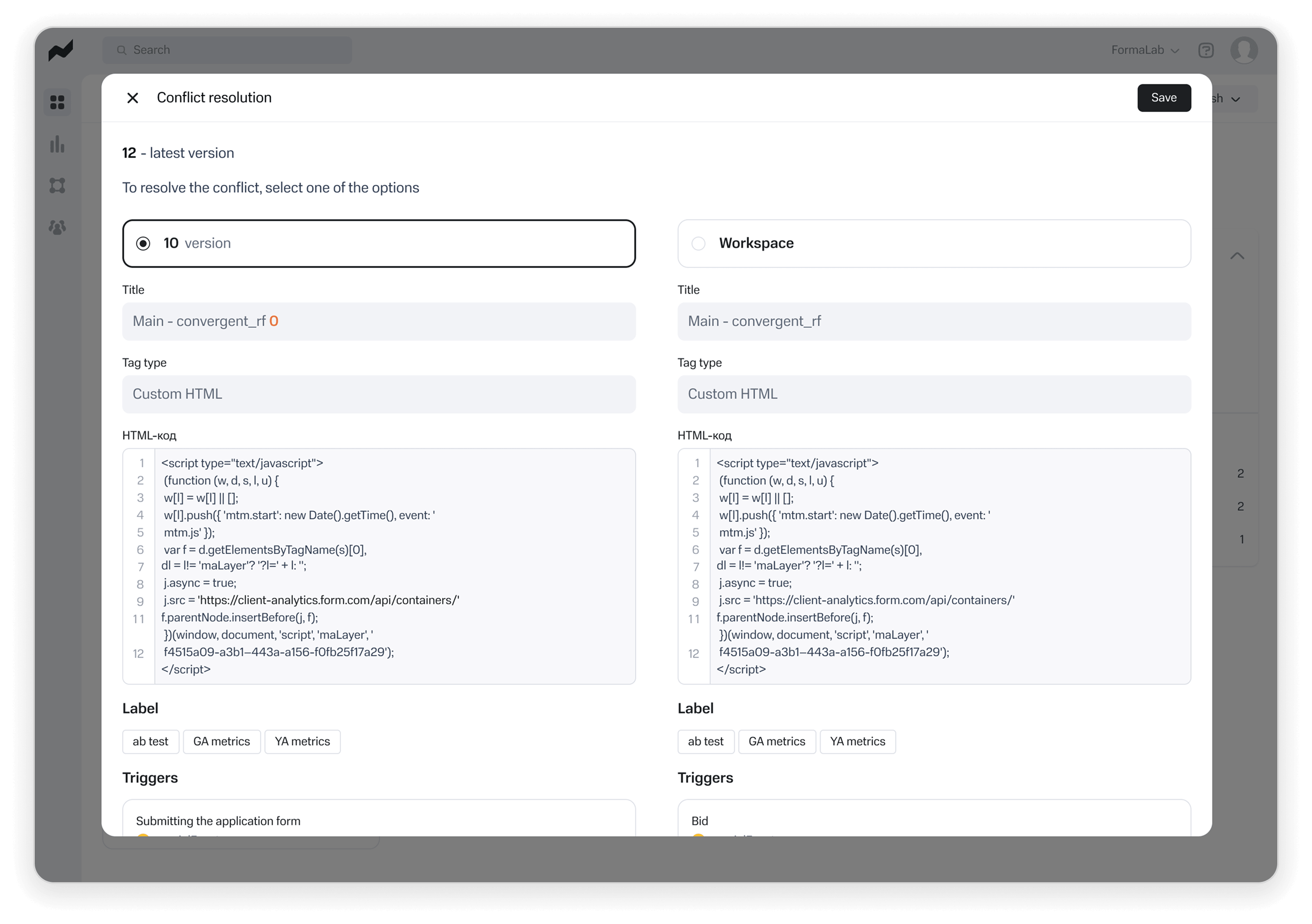Open the dashboard grid icon in sidebar
This screenshot has height=924, width=1312.
(57, 102)
